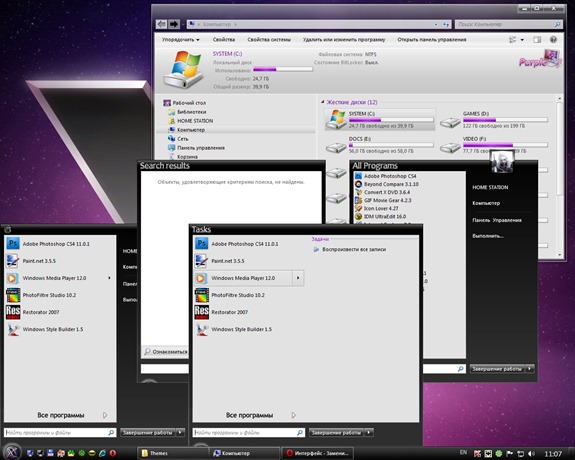Open Adobe Photoshop CS4 in leftmost Start menu
Image resolution: width=575 pixels, height=460 pixels.
[x=48, y=244]
